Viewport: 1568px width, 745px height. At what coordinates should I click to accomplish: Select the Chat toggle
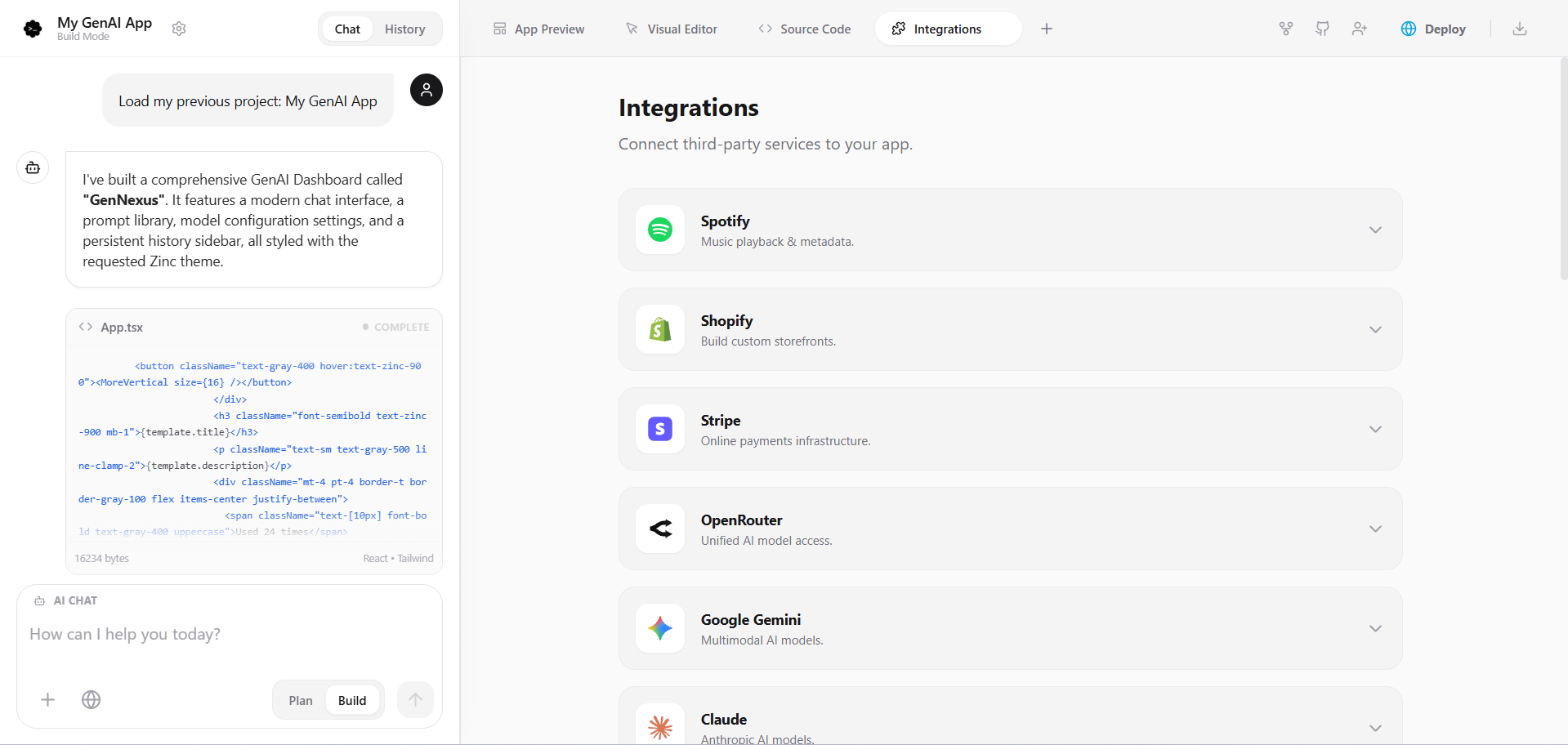pos(346,29)
